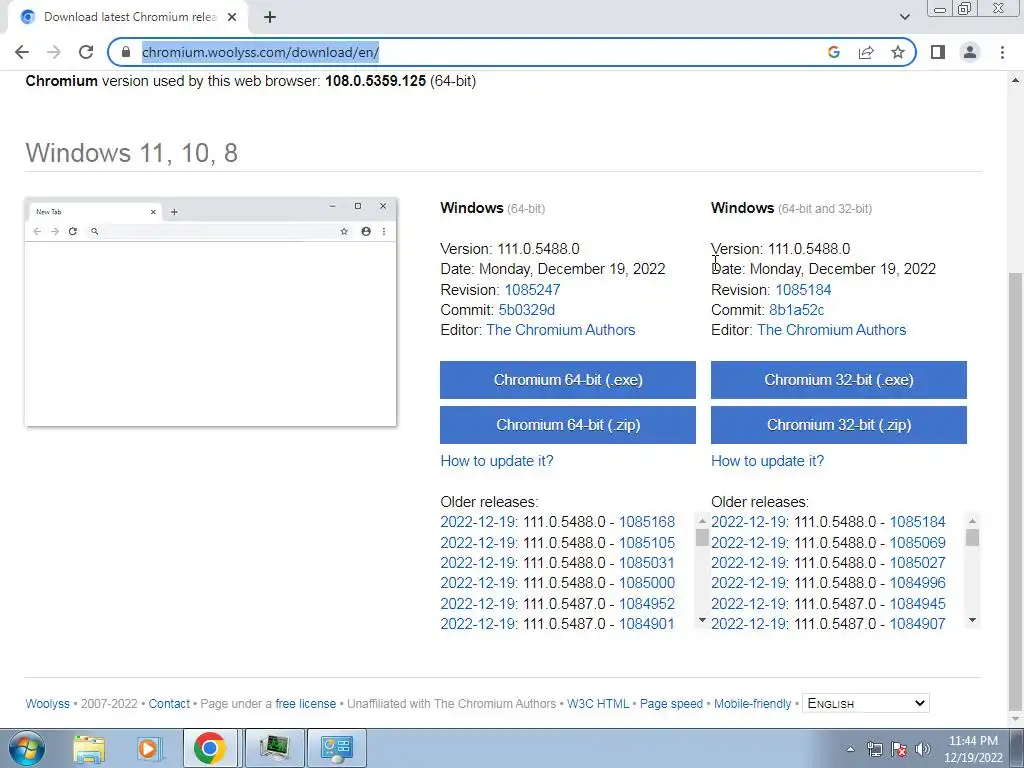Open commit 5b0329d link
The height and width of the screenshot is (768, 1024).
tap(526, 310)
